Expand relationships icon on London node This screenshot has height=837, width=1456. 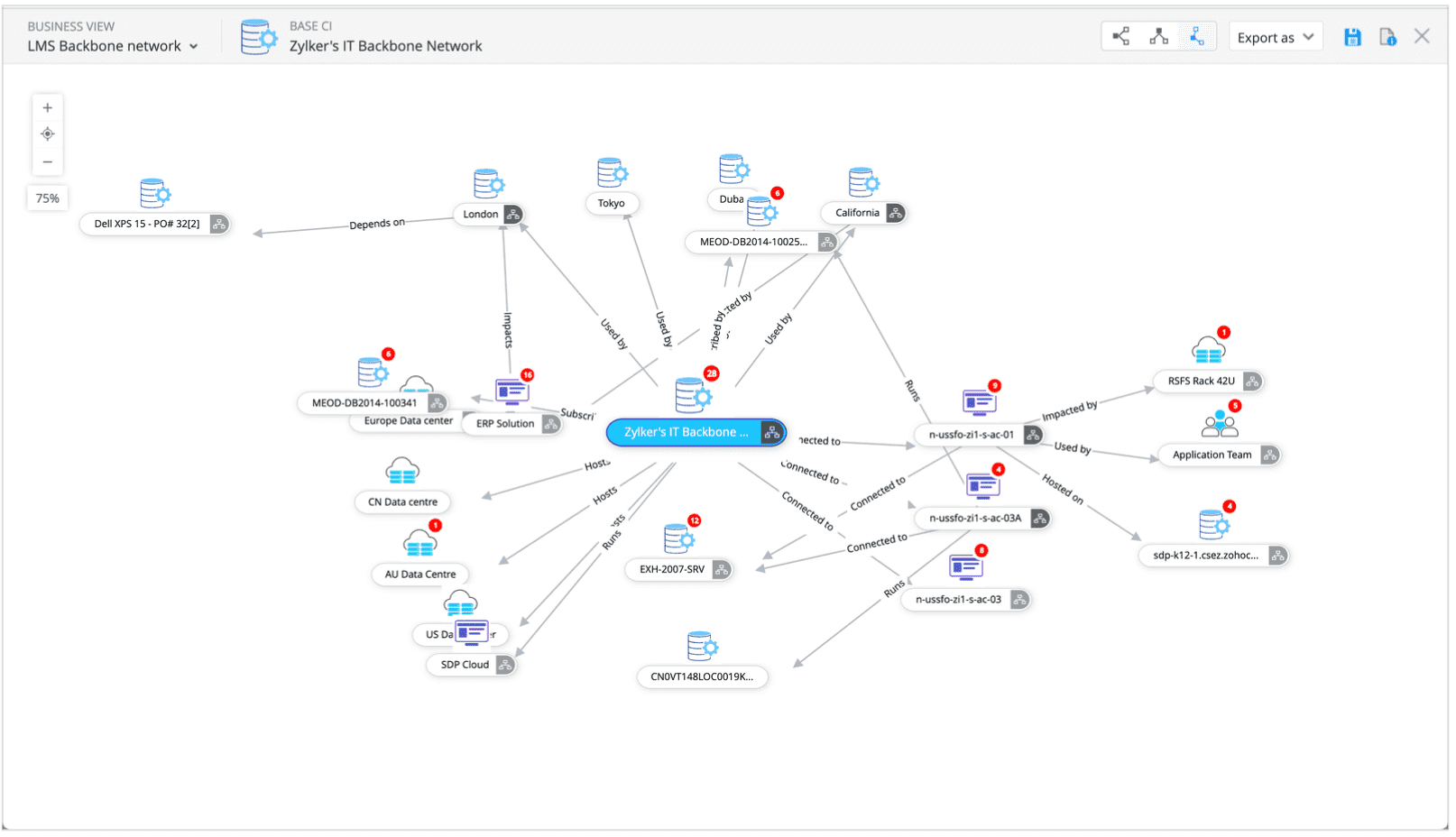512,215
